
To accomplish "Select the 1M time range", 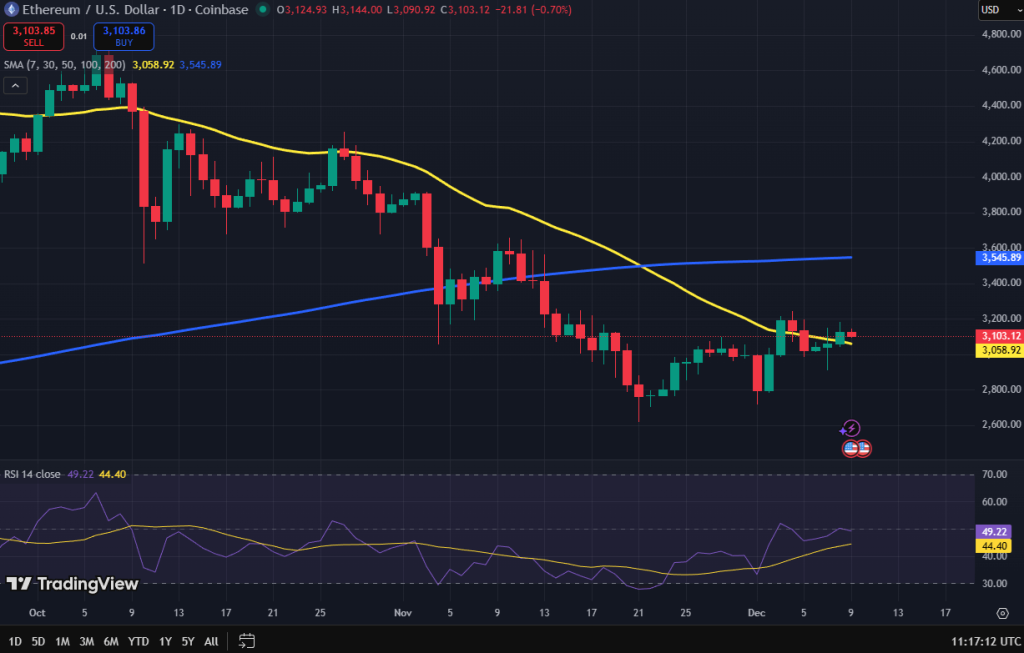I will point(62,641).
